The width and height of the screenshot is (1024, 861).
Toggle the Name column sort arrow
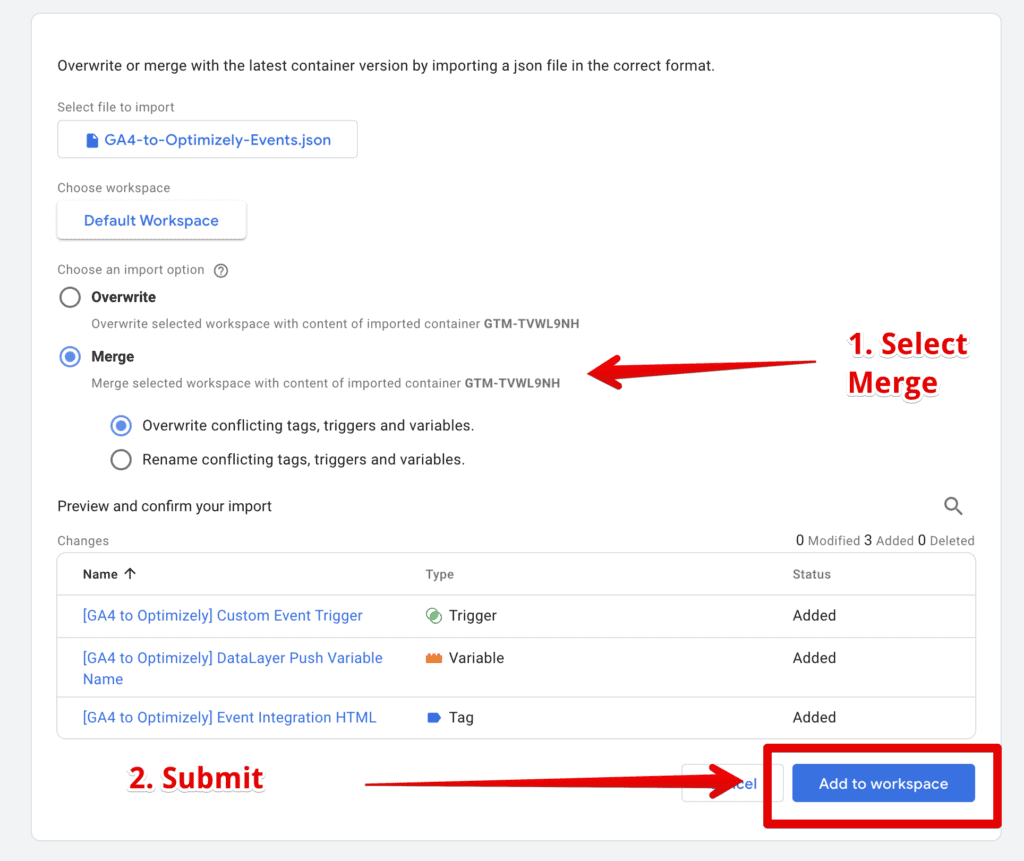[x=130, y=574]
